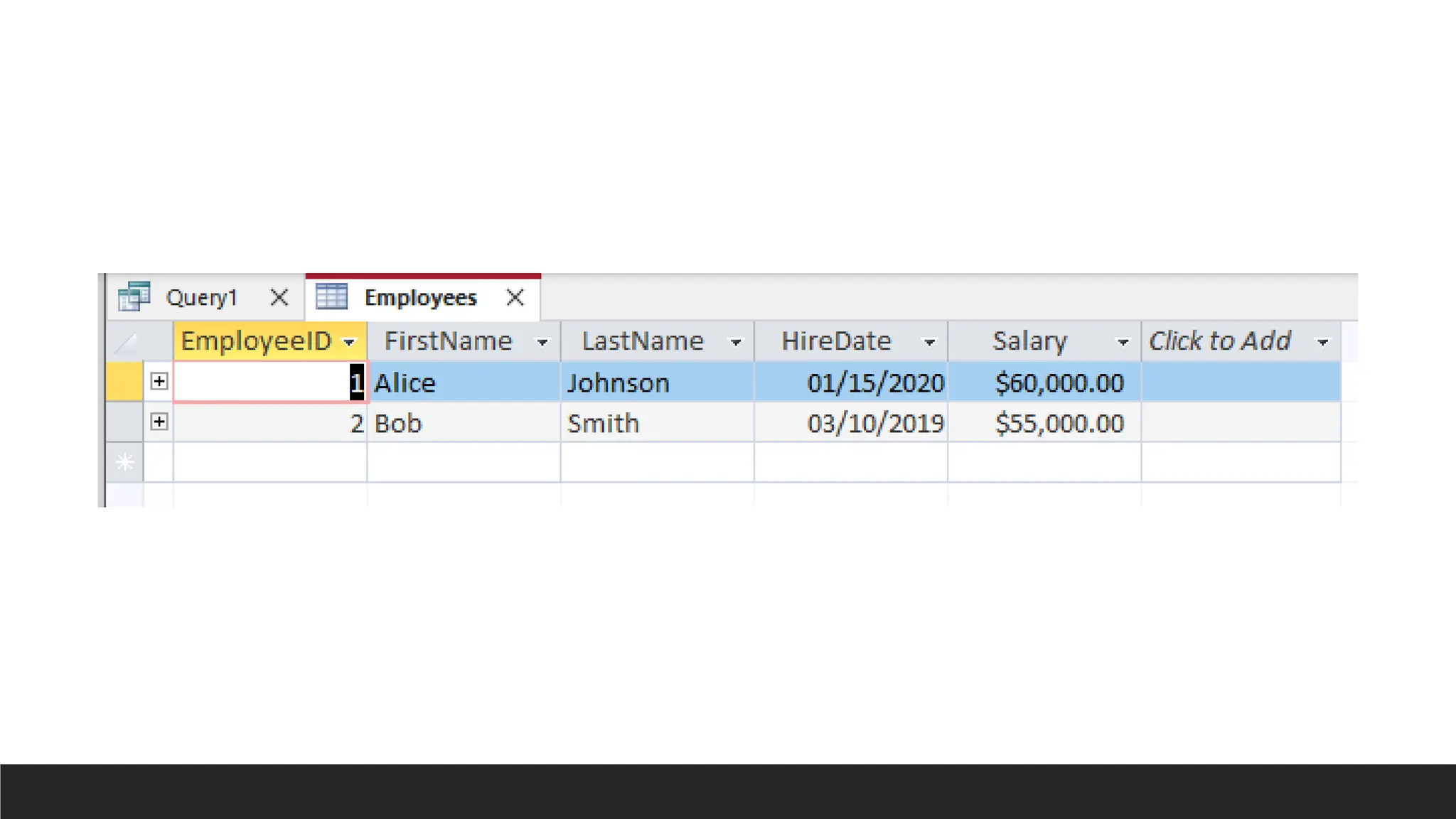Open LastName column dropdown arrow
This screenshot has width=1456, height=819.
point(736,343)
